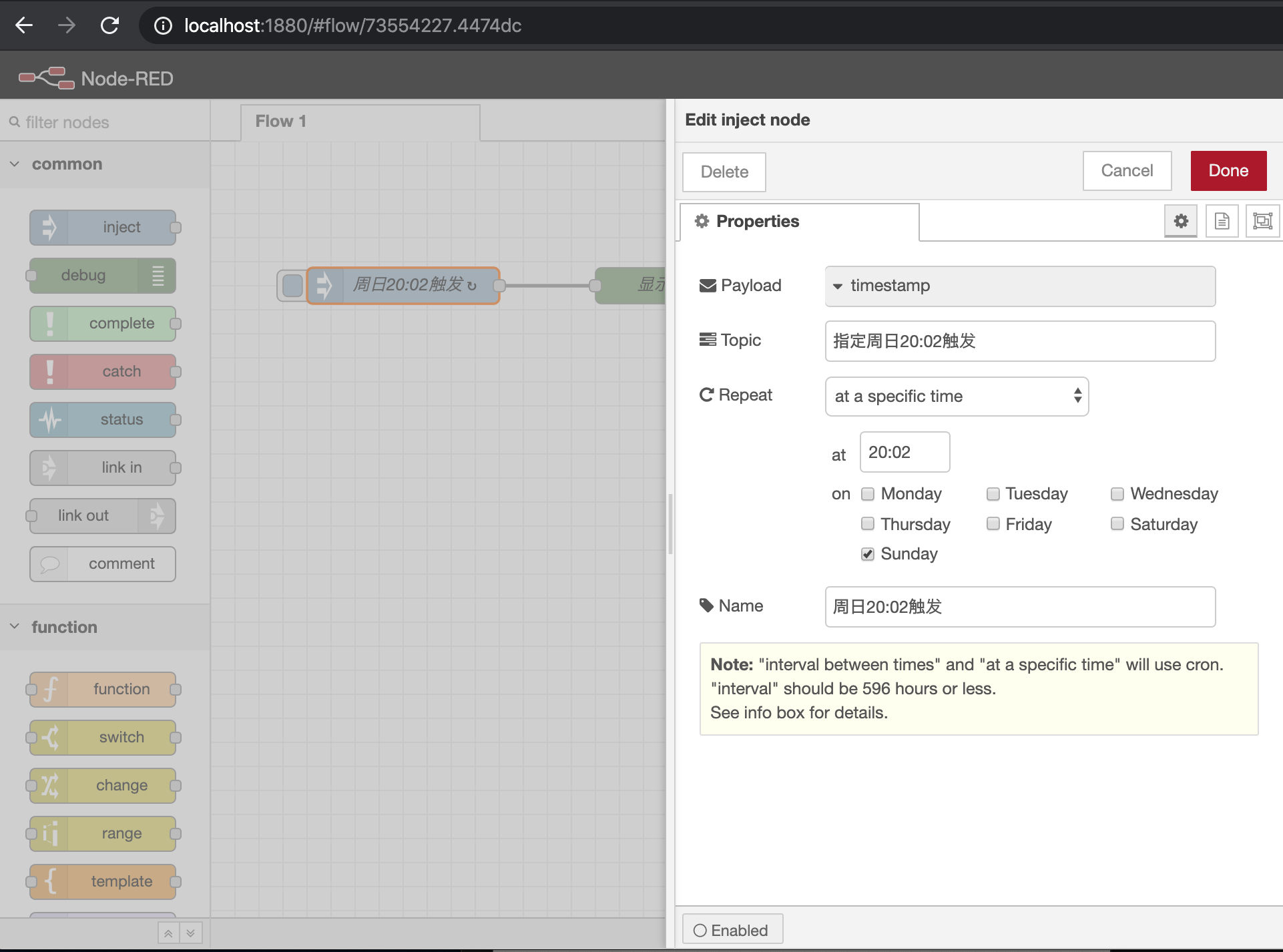Open the Repeat dropdown menu
The height and width of the screenshot is (952, 1283).
pos(956,397)
